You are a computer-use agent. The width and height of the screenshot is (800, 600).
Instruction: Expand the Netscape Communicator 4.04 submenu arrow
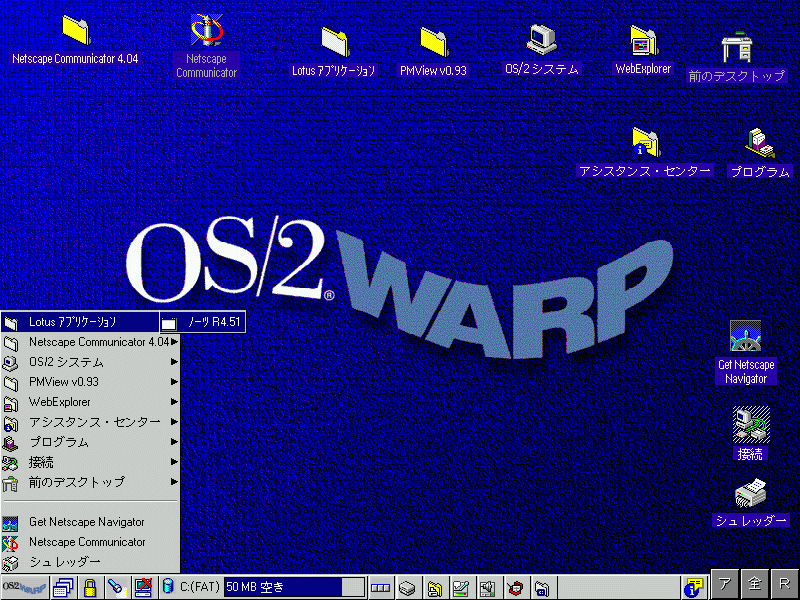[x=174, y=342]
